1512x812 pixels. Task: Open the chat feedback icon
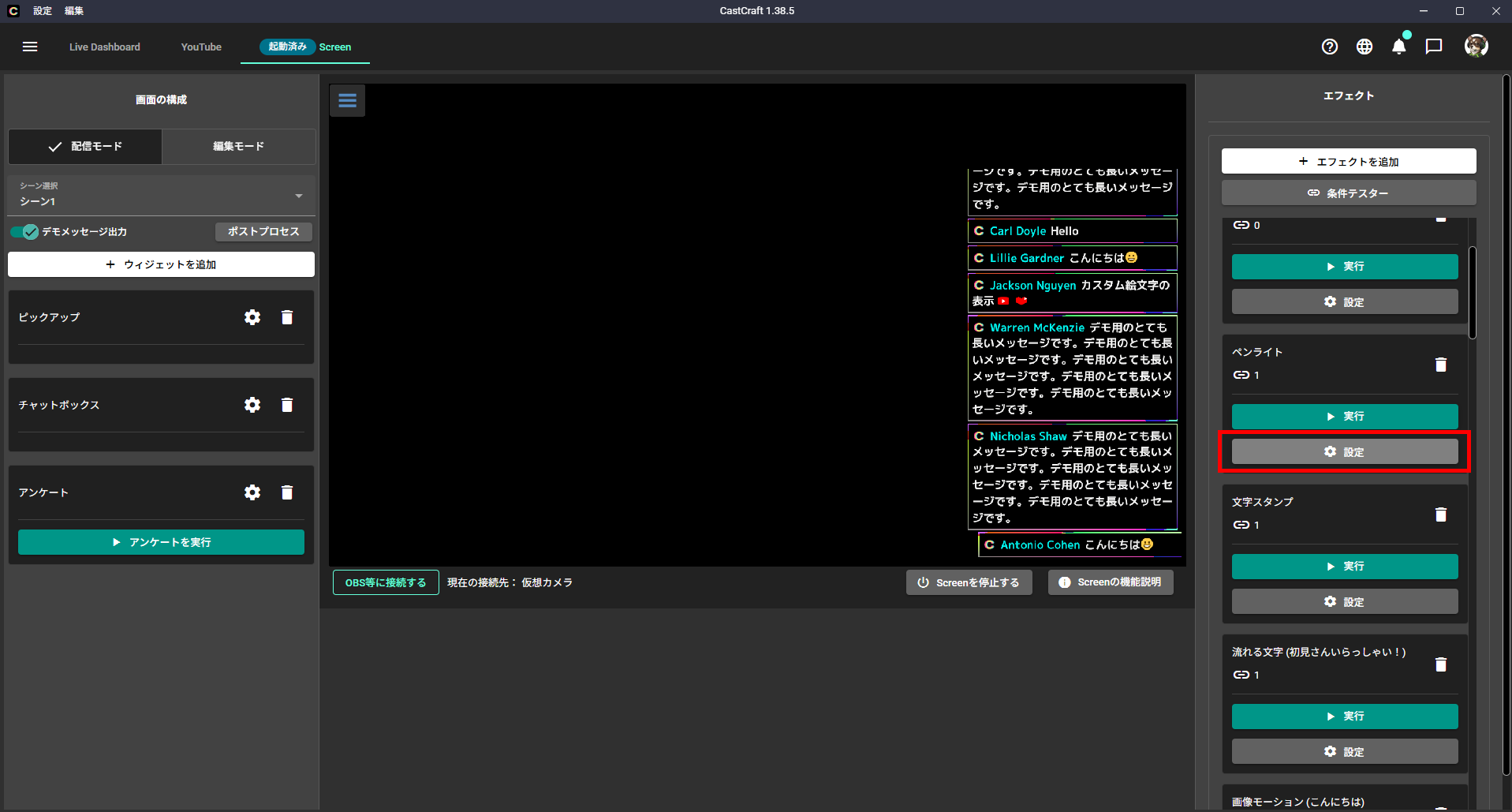[1434, 47]
